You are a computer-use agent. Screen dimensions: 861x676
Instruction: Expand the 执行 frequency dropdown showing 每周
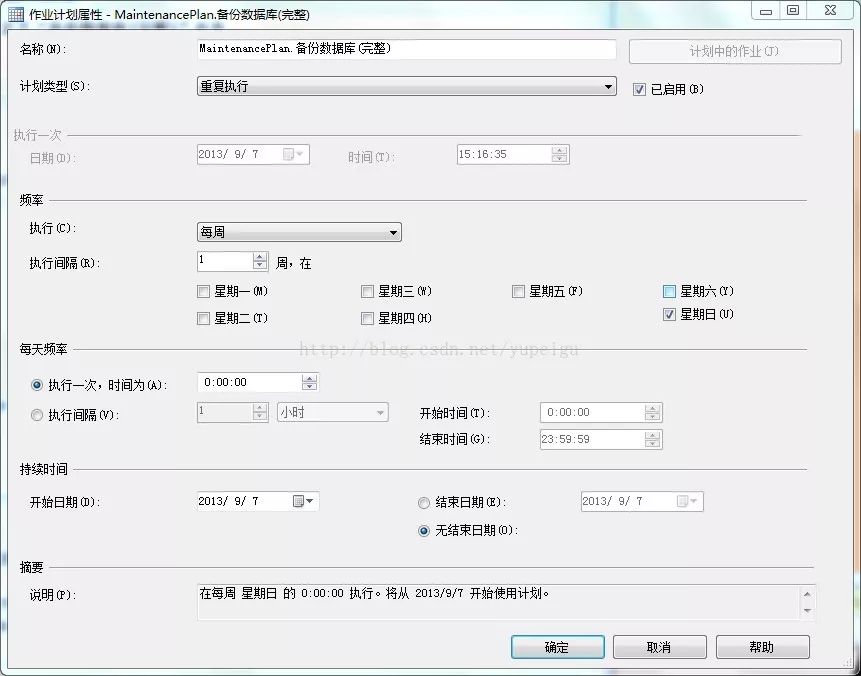pyautogui.click(x=299, y=233)
